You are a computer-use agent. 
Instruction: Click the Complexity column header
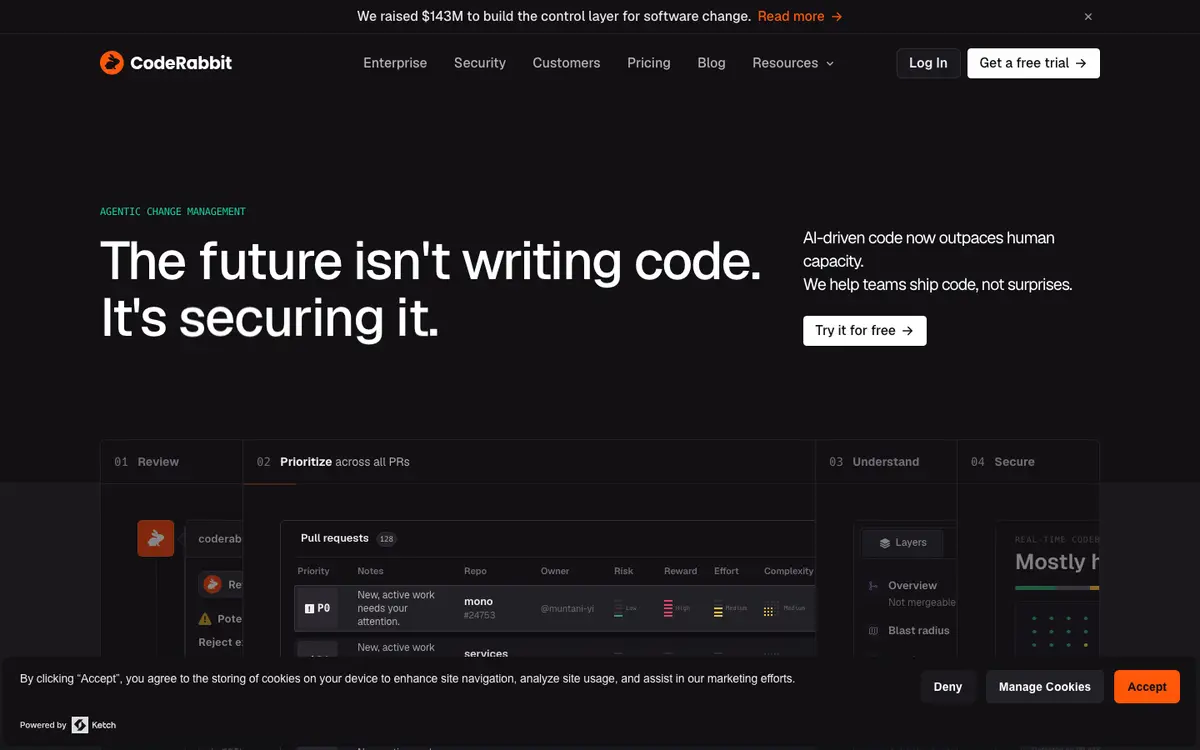click(789, 571)
